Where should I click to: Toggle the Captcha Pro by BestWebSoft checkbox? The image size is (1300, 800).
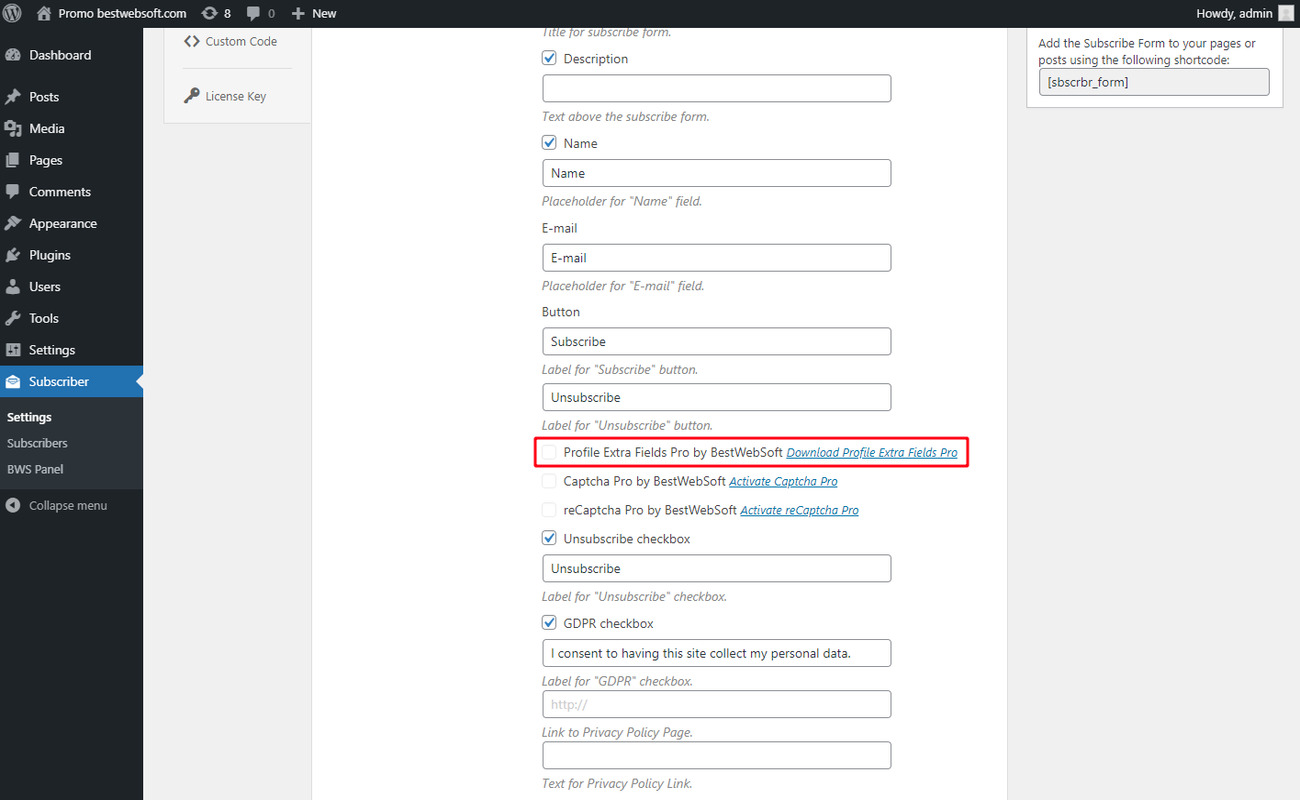[x=549, y=481]
